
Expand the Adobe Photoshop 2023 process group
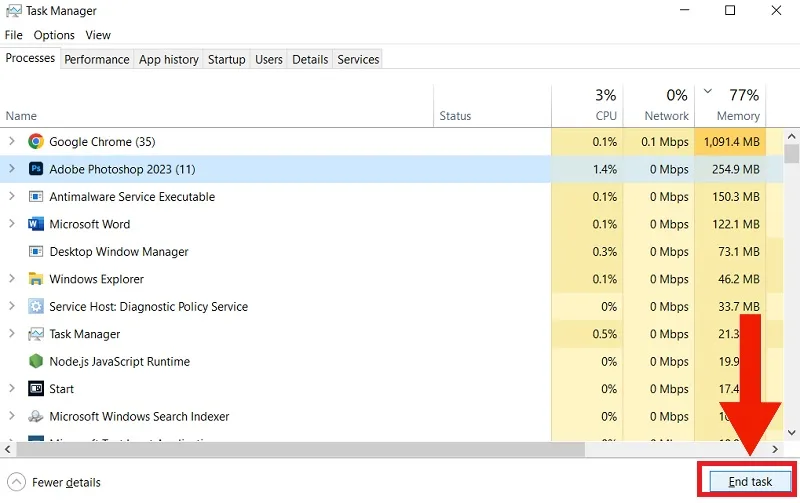point(12,169)
